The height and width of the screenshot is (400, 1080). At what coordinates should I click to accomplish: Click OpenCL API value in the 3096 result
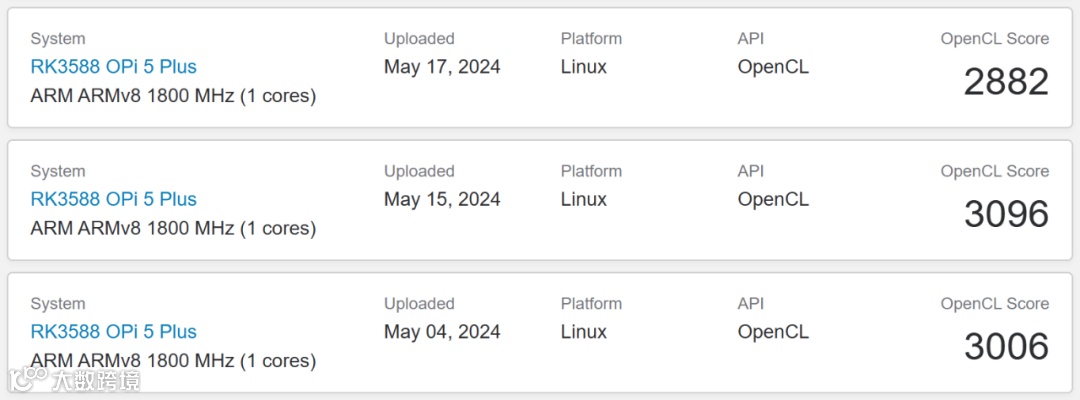(773, 199)
